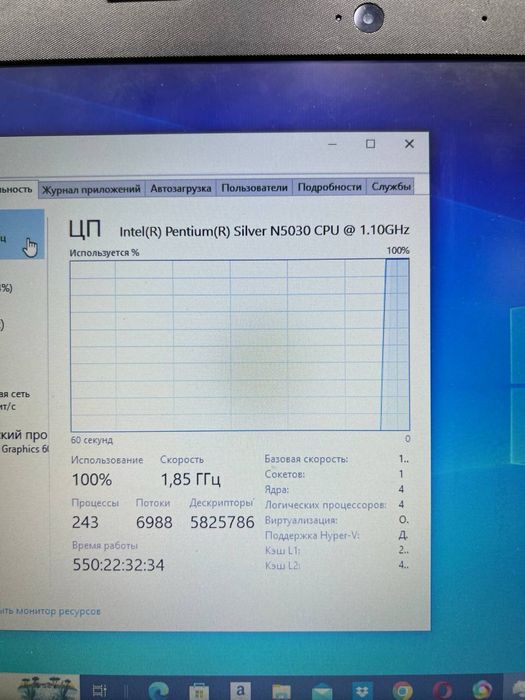Click the Базовая скорость label
The width and height of the screenshot is (525, 700).
click(x=306, y=459)
